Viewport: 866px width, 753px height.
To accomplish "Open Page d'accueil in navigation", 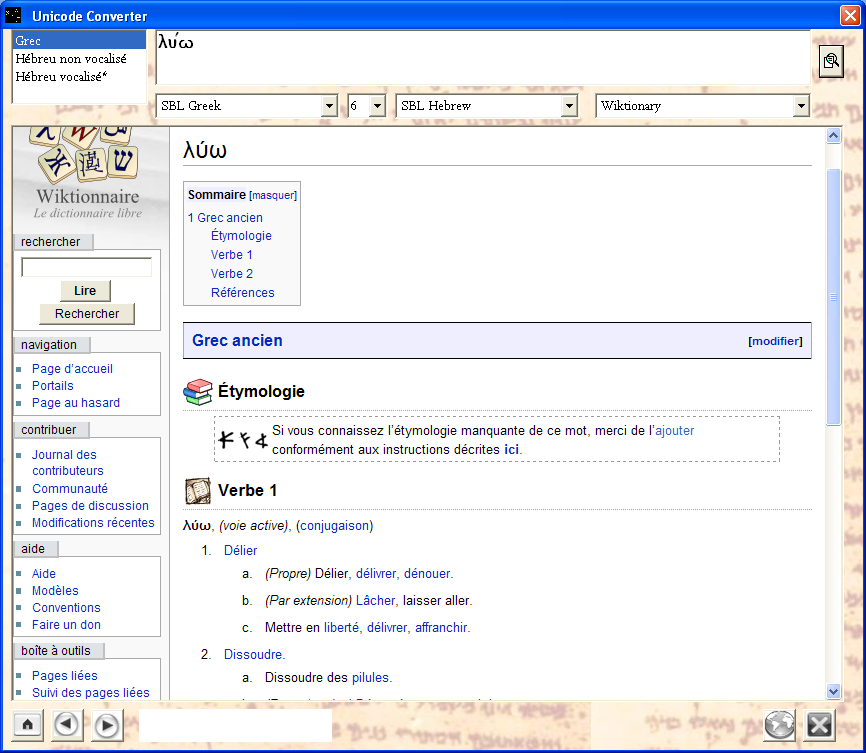I will [x=72, y=368].
